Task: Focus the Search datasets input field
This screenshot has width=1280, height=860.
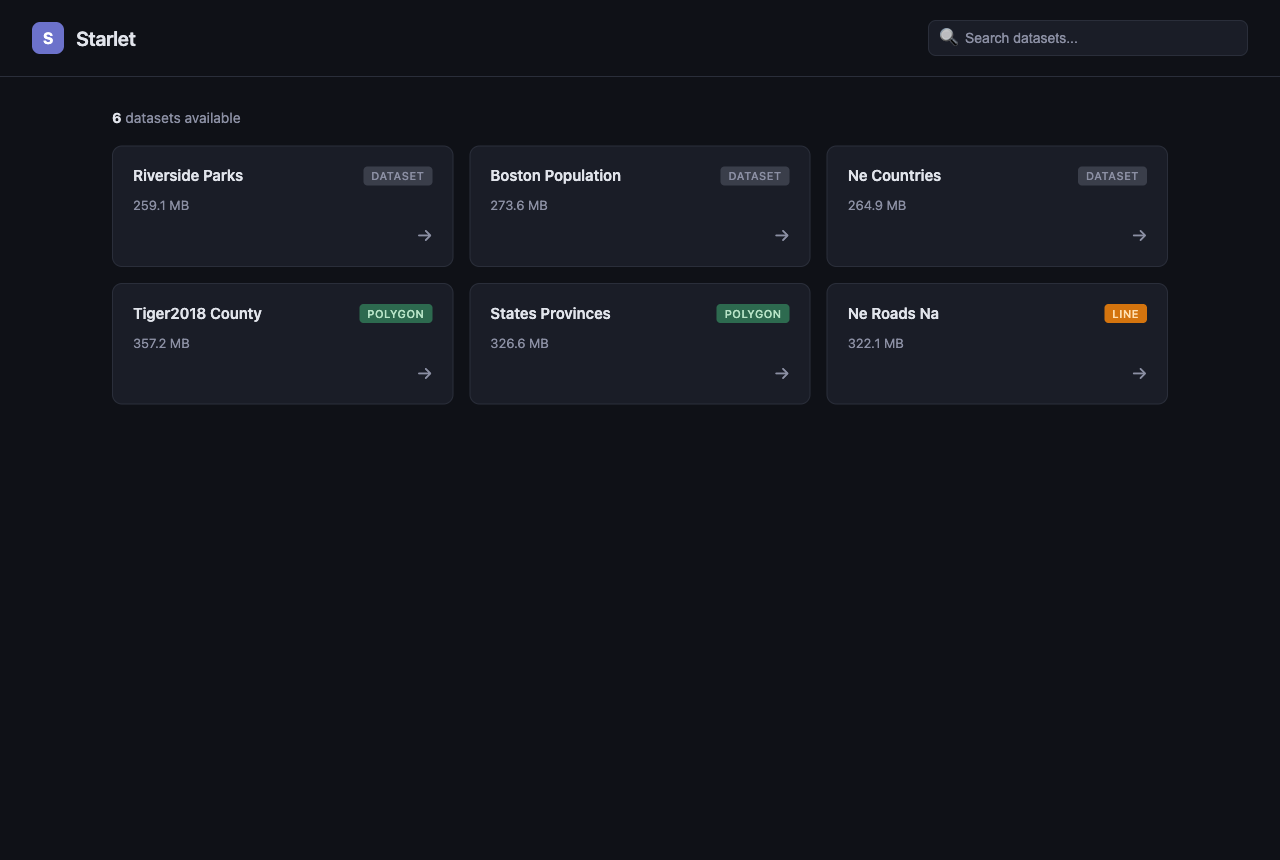Action: (1088, 38)
